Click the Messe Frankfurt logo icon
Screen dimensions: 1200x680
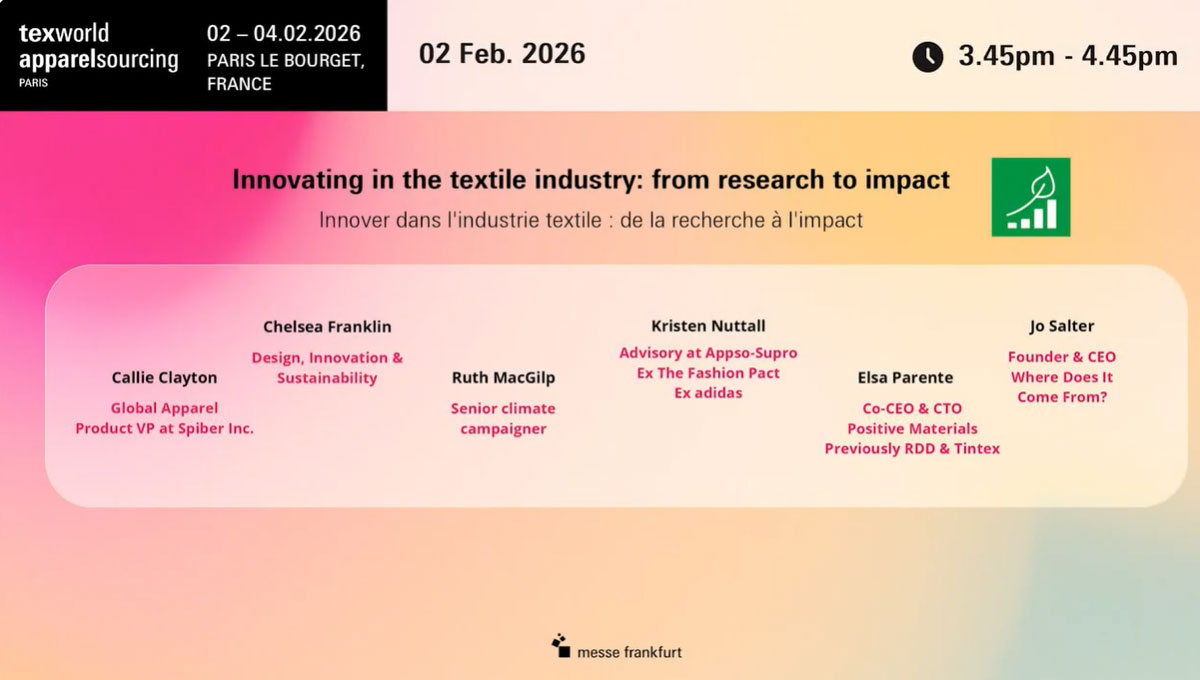click(561, 645)
